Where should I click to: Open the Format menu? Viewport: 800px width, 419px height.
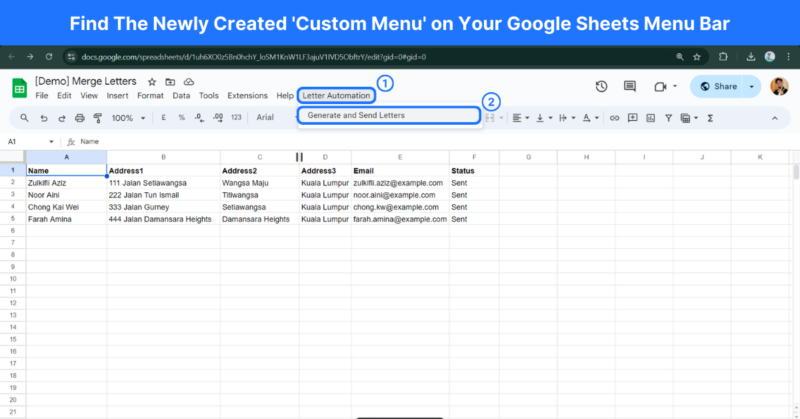151,95
